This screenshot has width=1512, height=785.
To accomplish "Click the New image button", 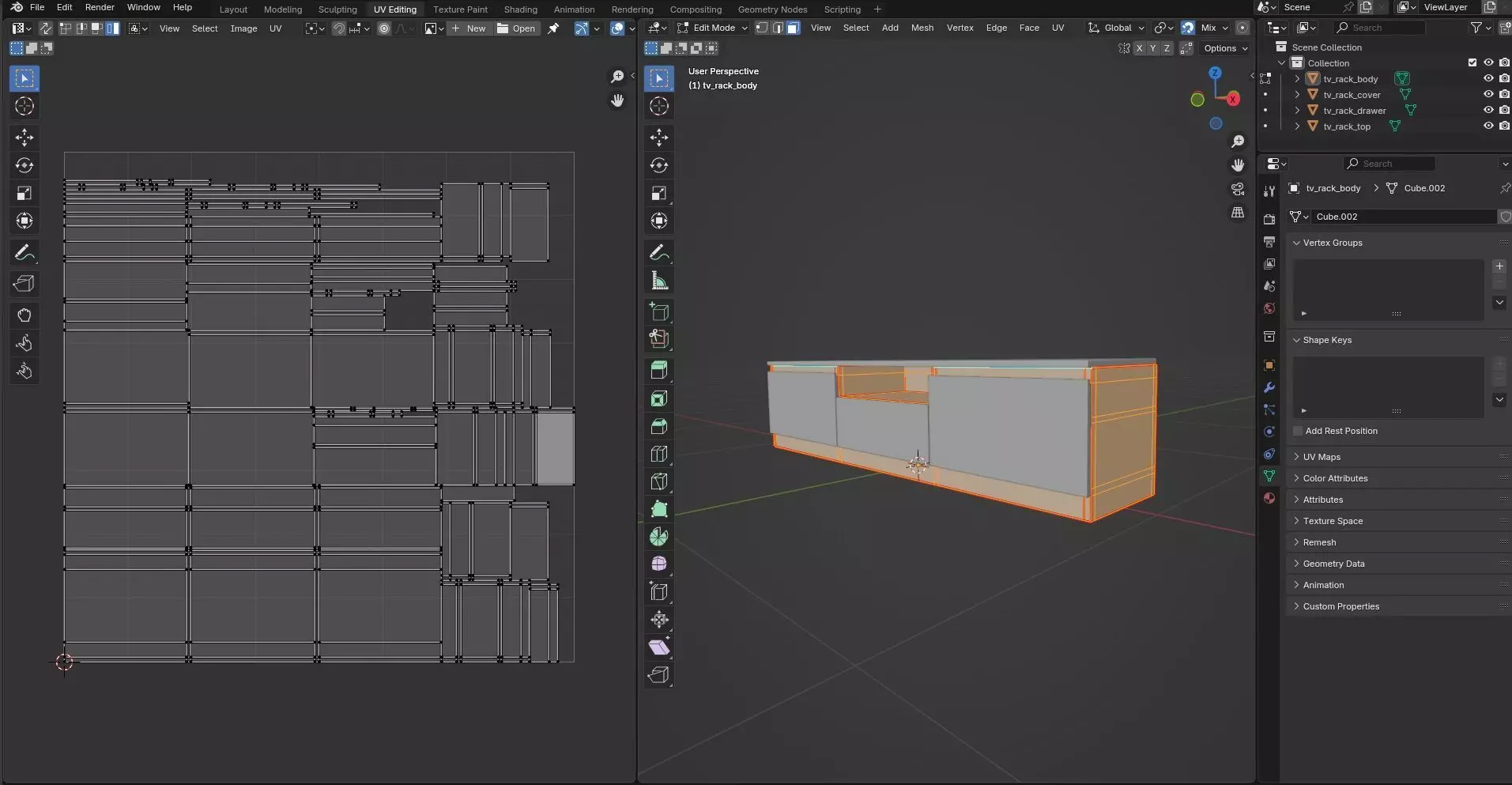I will [469, 28].
